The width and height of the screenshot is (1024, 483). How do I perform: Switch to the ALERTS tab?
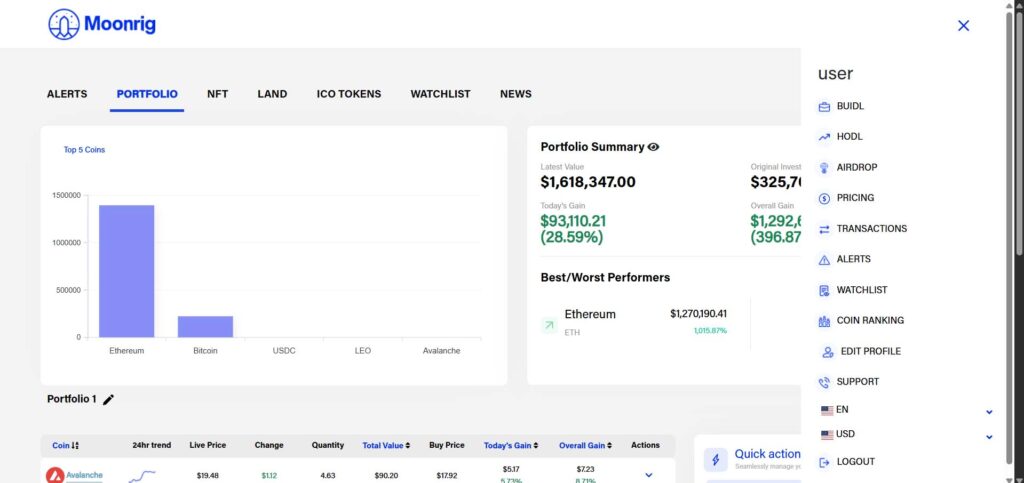coord(67,94)
